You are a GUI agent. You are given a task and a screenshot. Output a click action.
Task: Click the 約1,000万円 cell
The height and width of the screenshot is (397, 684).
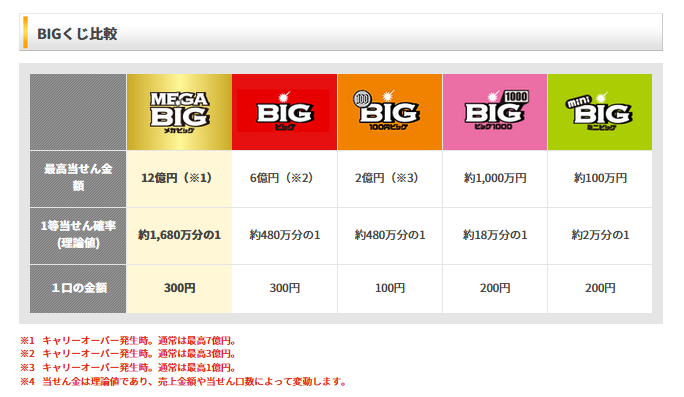(x=495, y=179)
